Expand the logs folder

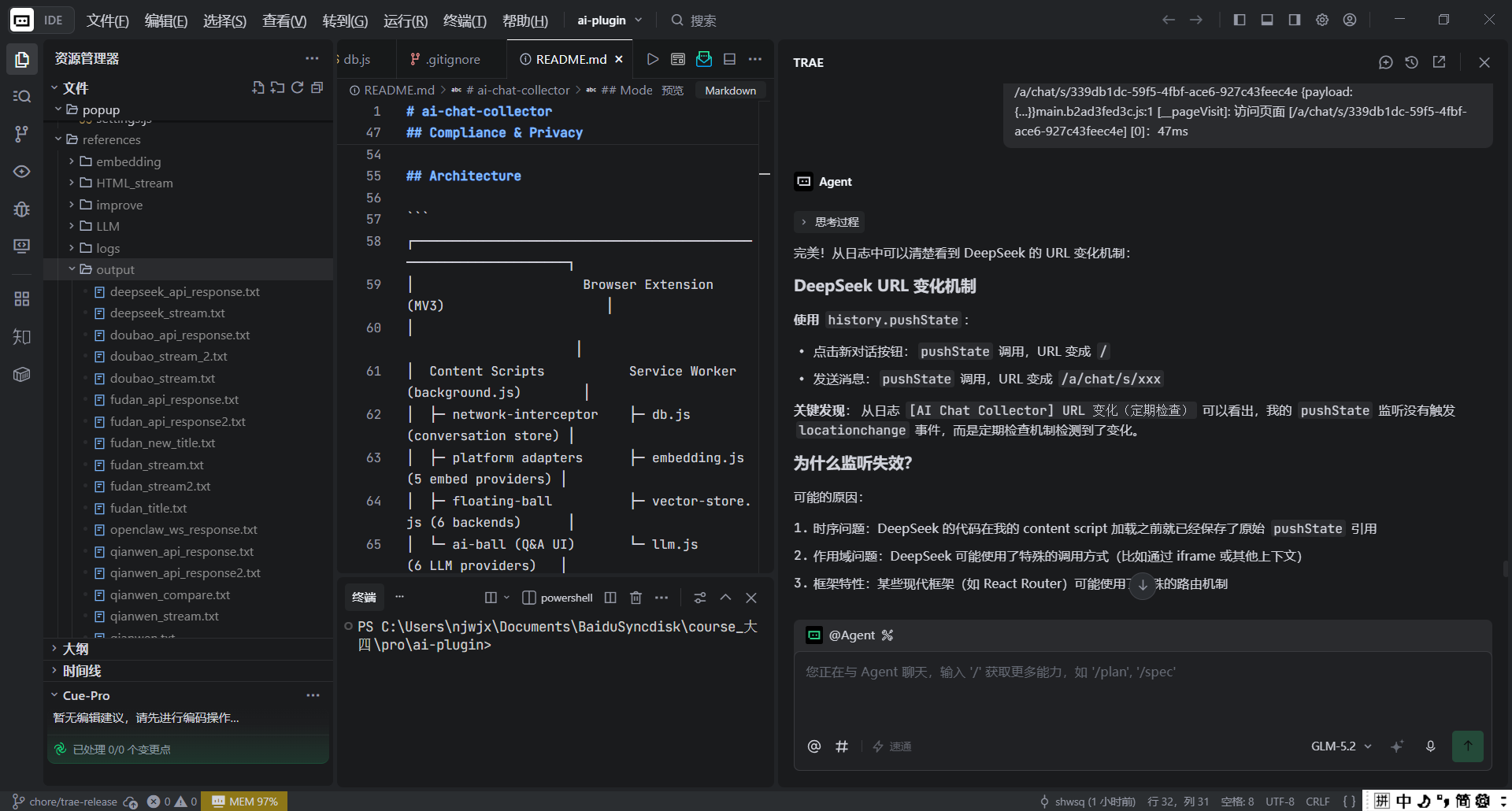pyautogui.click(x=189, y=248)
